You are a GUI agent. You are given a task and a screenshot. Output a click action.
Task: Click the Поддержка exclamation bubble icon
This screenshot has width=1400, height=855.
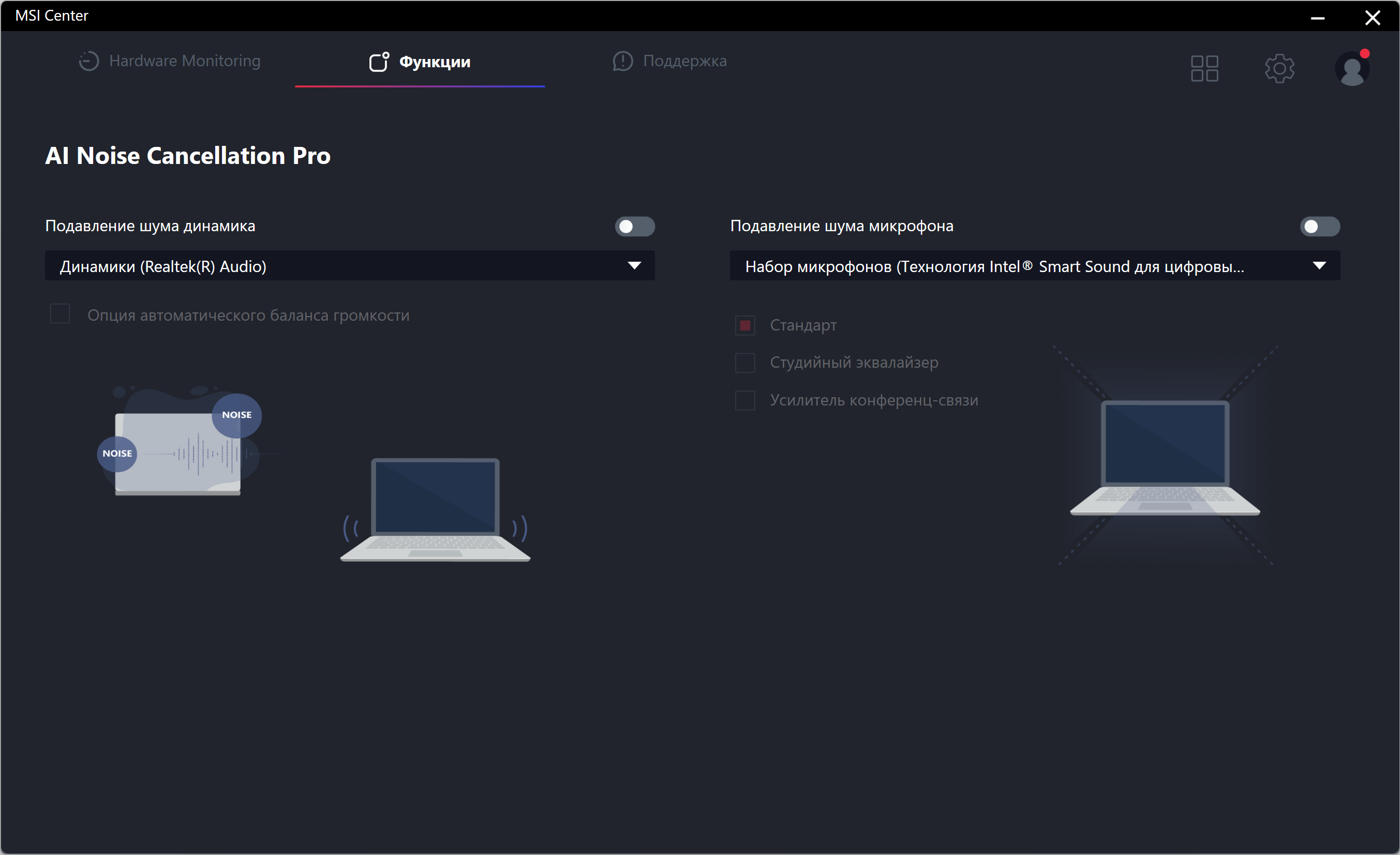623,61
